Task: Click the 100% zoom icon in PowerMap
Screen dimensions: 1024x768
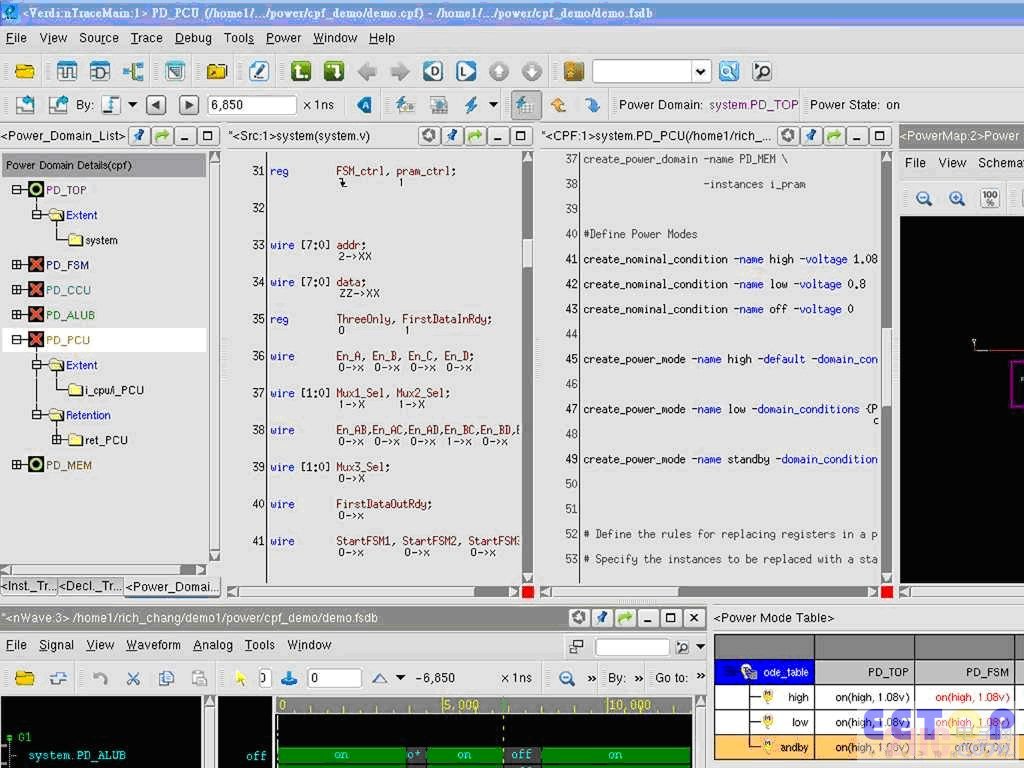Action: [990, 199]
